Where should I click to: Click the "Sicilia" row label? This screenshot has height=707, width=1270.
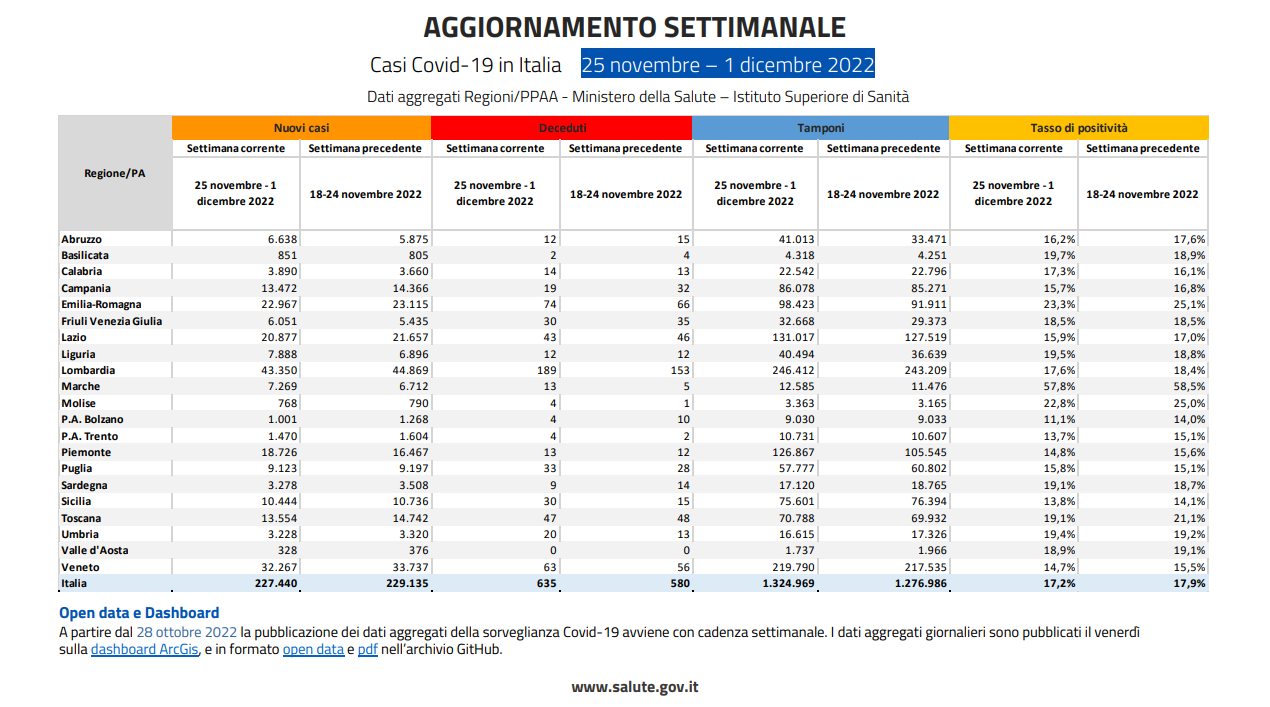click(x=78, y=501)
